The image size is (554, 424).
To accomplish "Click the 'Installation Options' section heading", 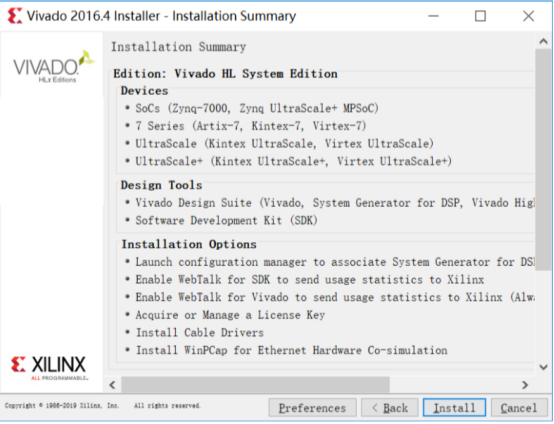I will click(189, 244).
